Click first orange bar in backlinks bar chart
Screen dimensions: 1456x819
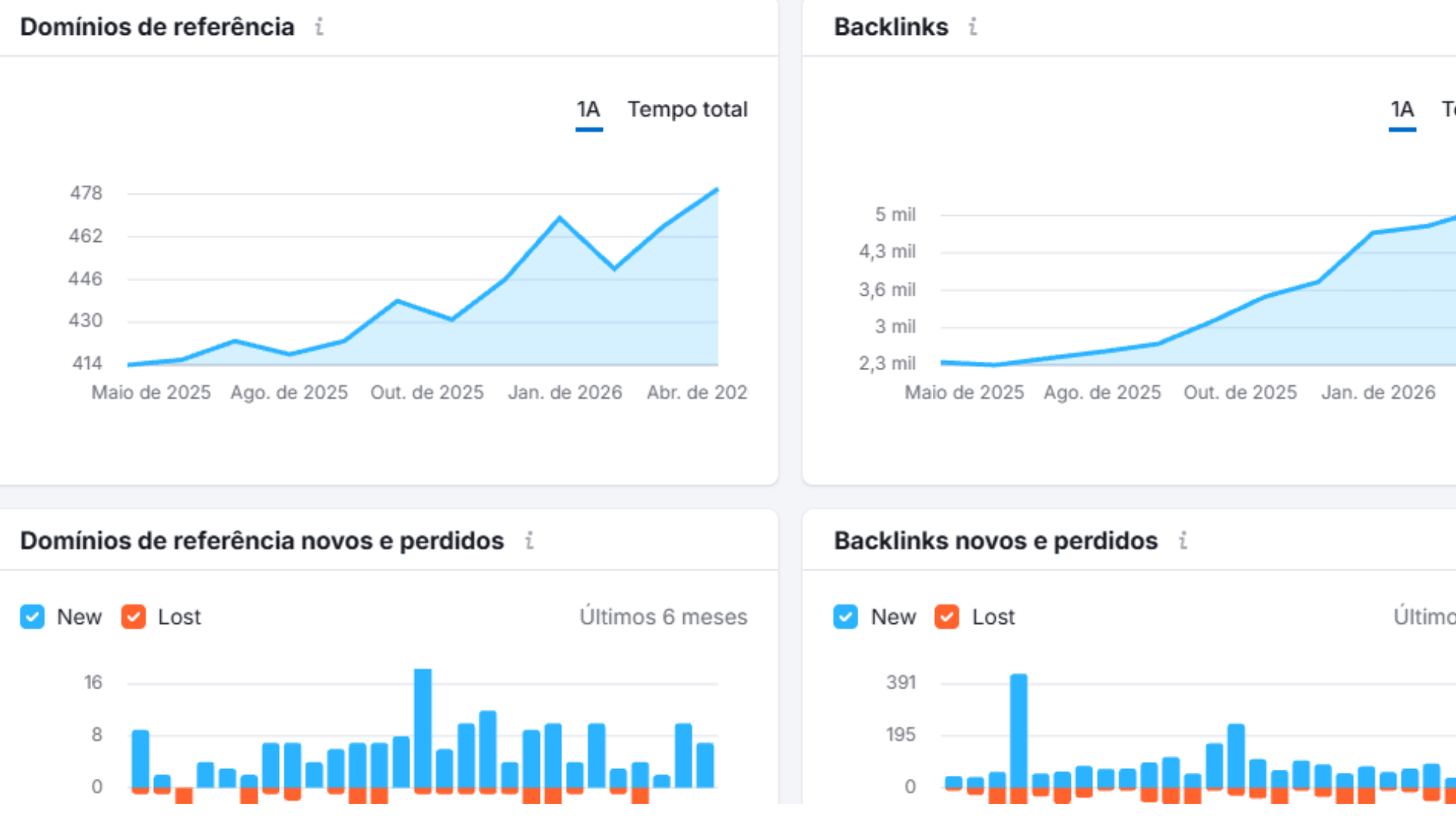point(953,789)
